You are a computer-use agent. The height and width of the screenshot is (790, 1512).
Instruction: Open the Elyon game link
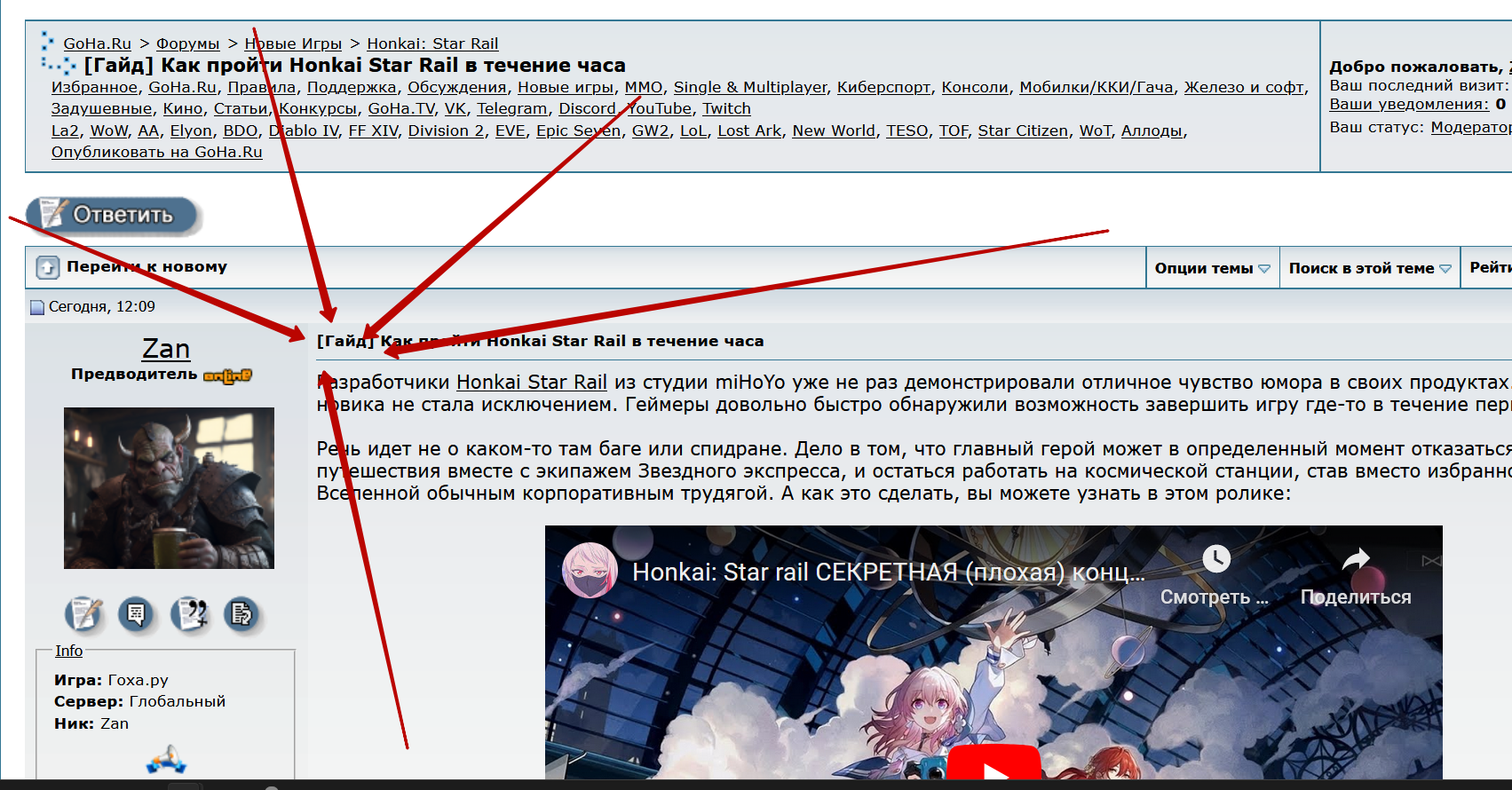tap(191, 130)
